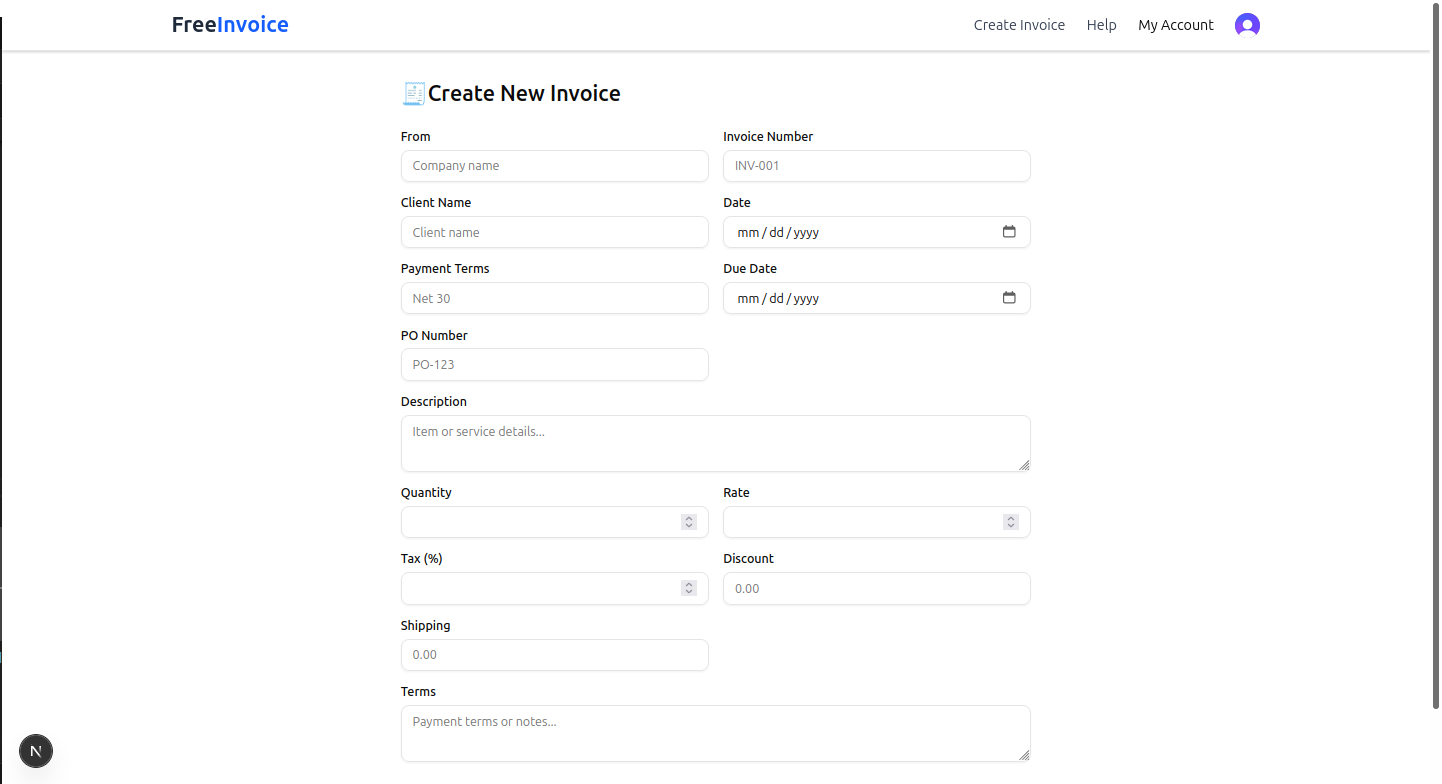The height and width of the screenshot is (784, 1442).
Task: Open the calendar picker for the Date field
Action: click(x=1010, y=231)
